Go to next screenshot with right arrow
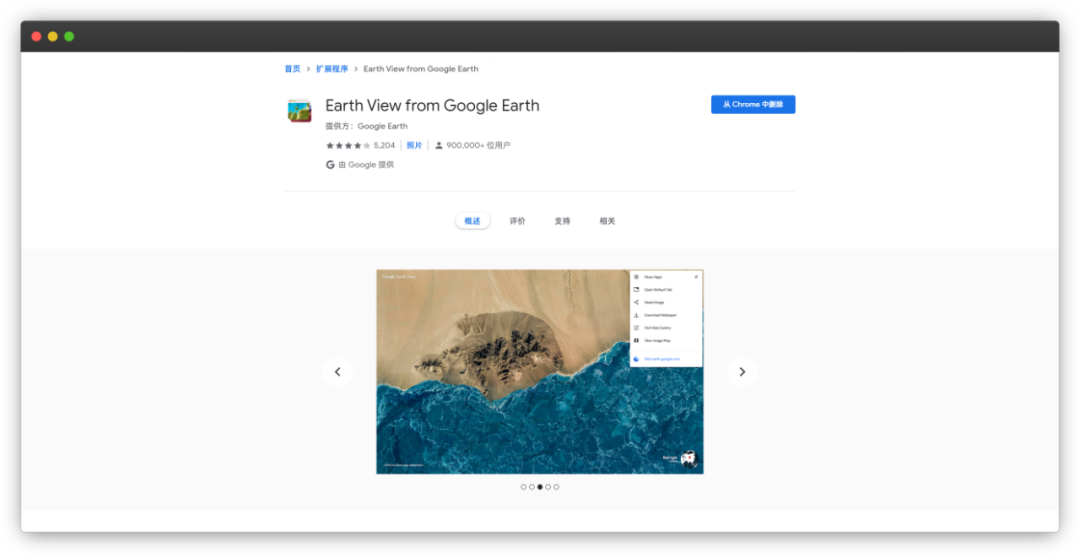This screenshot has height=553, width=1080. [742, 372]
